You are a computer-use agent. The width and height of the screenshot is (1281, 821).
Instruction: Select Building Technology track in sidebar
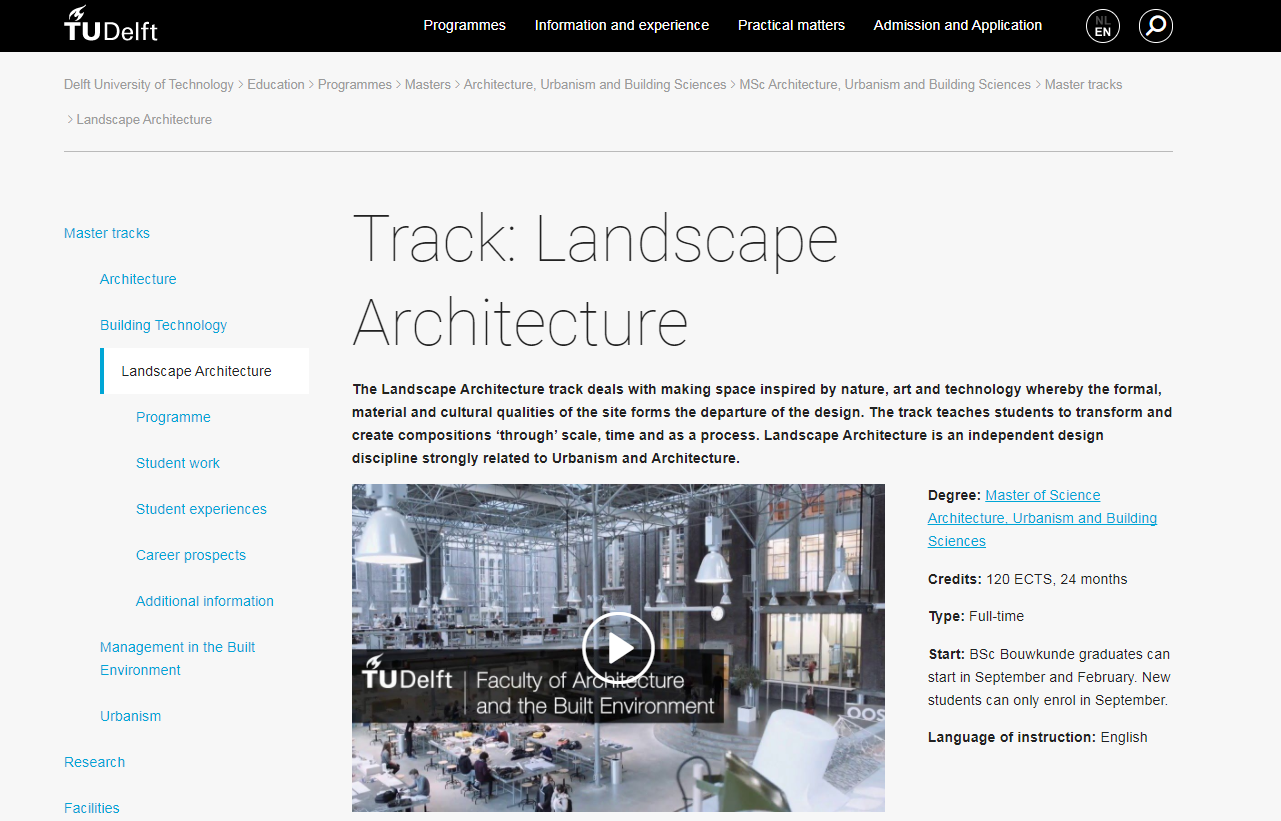[x=163, y=325]
